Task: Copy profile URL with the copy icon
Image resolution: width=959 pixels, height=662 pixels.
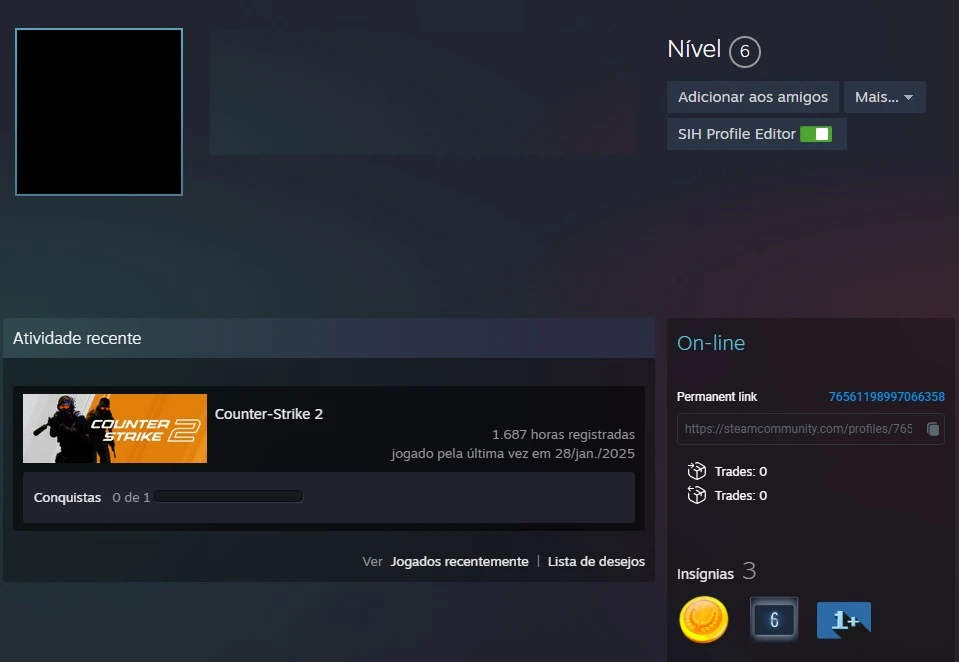Action: pos(932,429)
